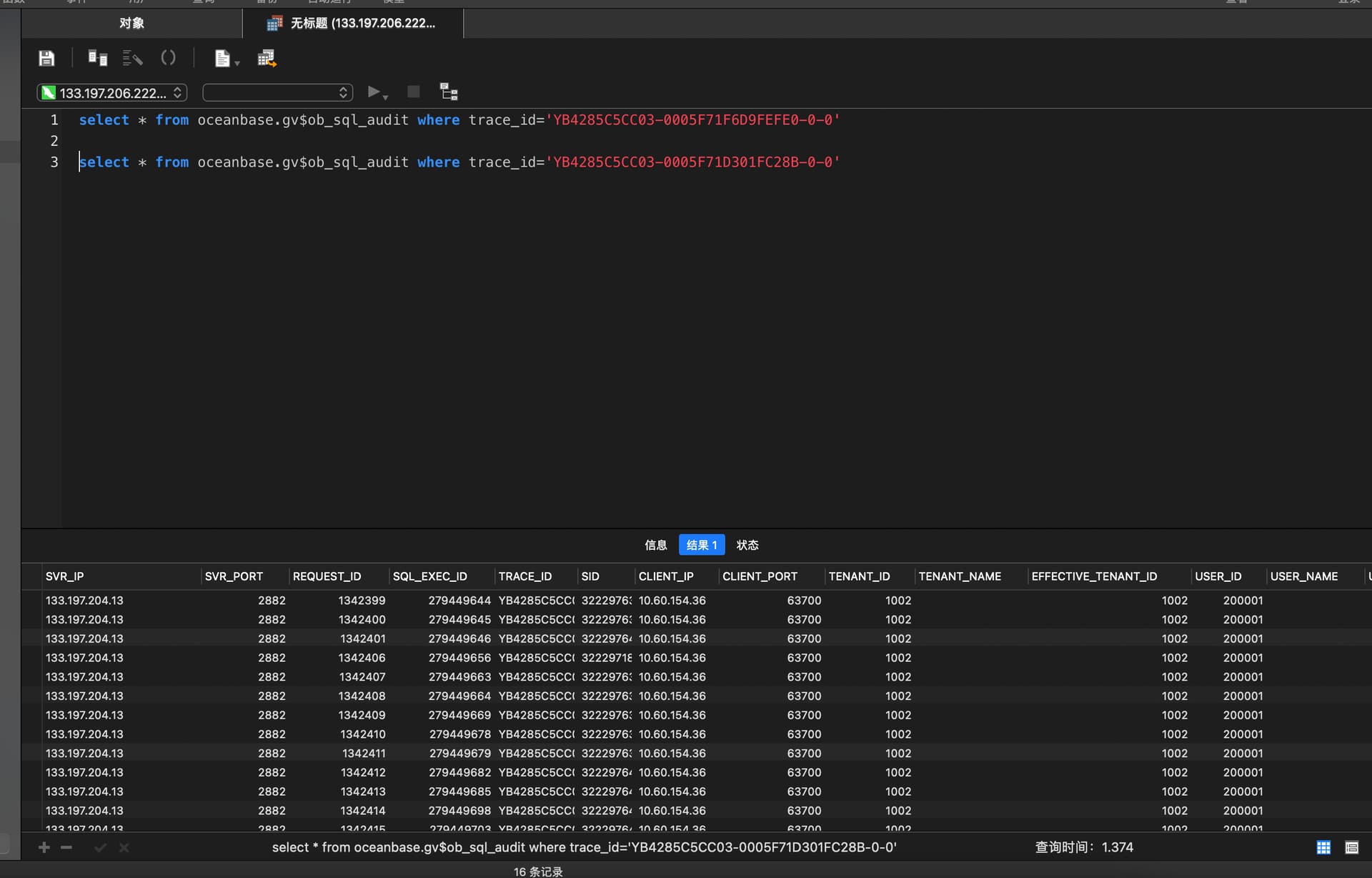
Task: Place cursor on SQL editor line 3
Action: click(459, 162)
